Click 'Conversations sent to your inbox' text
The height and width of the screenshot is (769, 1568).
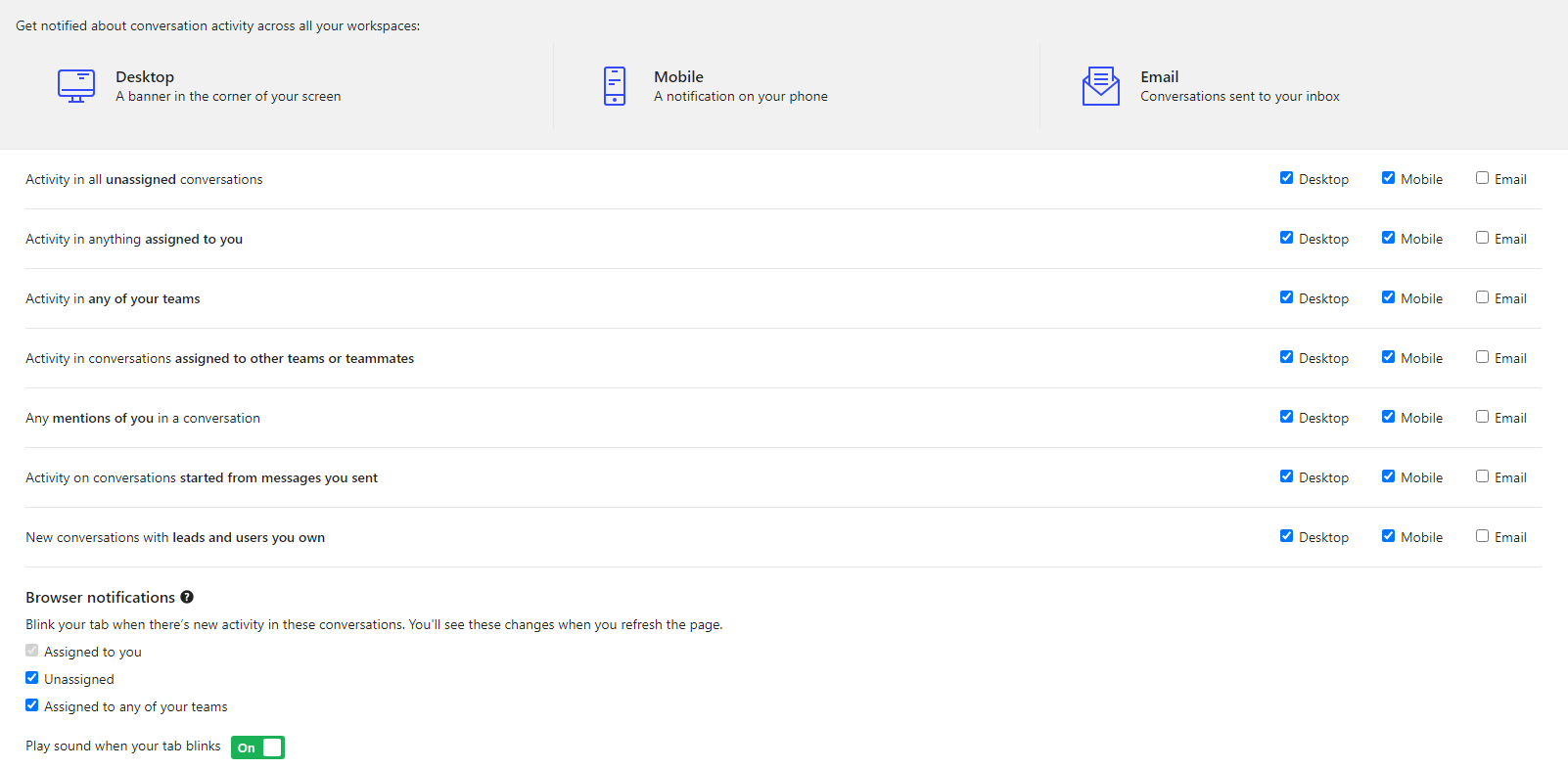(1240, 96)
